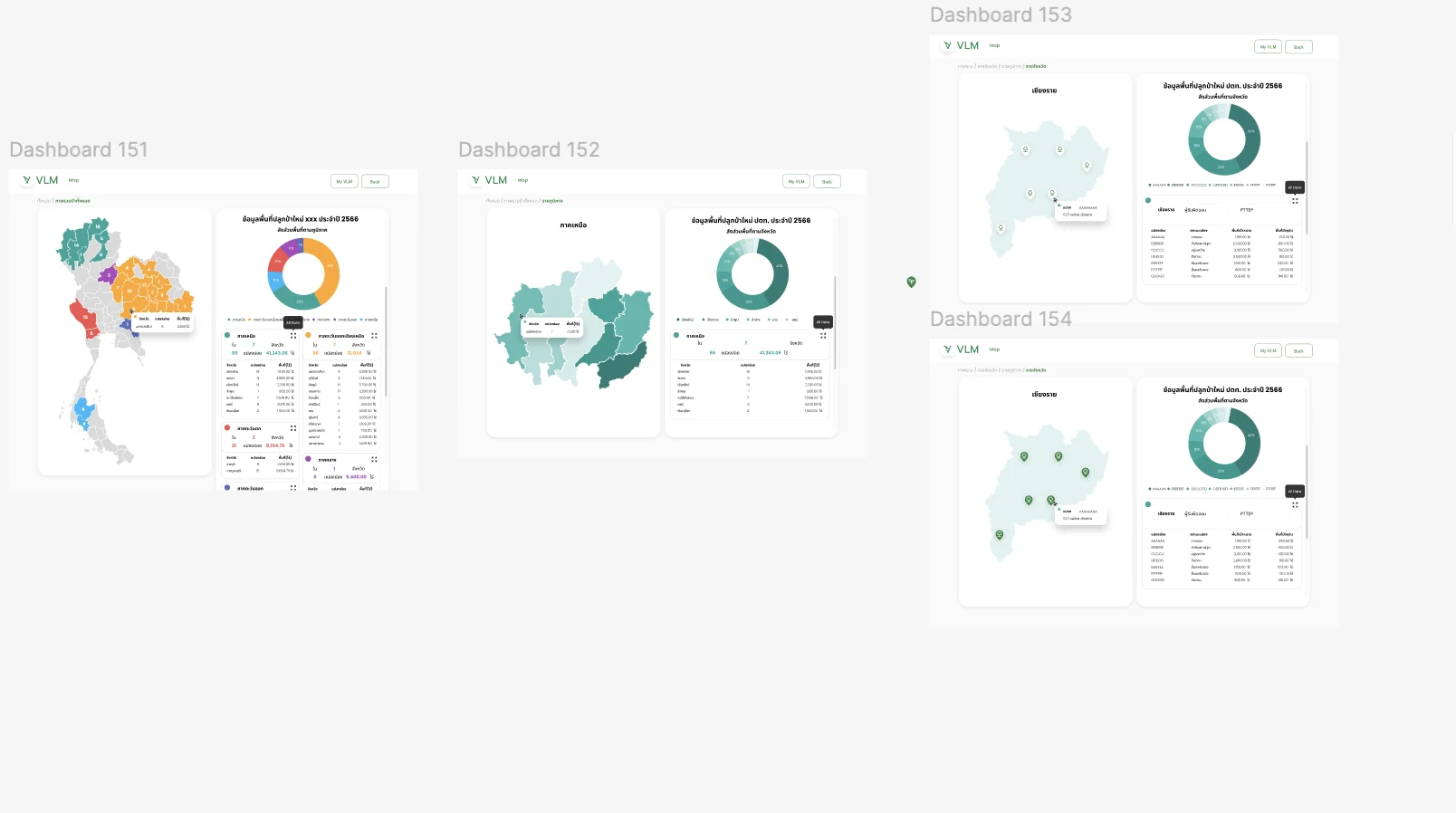The height and width of the screenshot is (813, 1456).
Task: Click the Back button in Dashboard 152
Action: point(827,181)
